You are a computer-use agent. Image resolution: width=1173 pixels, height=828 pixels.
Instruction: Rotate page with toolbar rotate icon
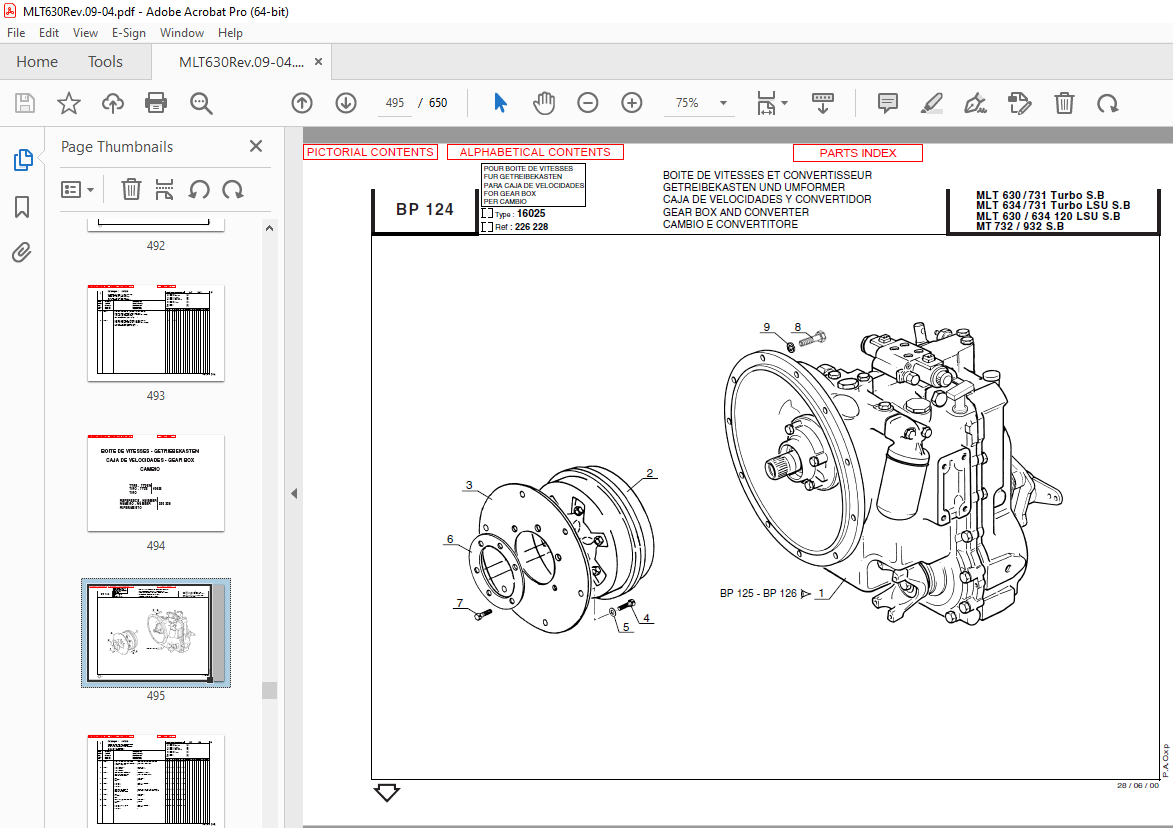pos(1108,103)
